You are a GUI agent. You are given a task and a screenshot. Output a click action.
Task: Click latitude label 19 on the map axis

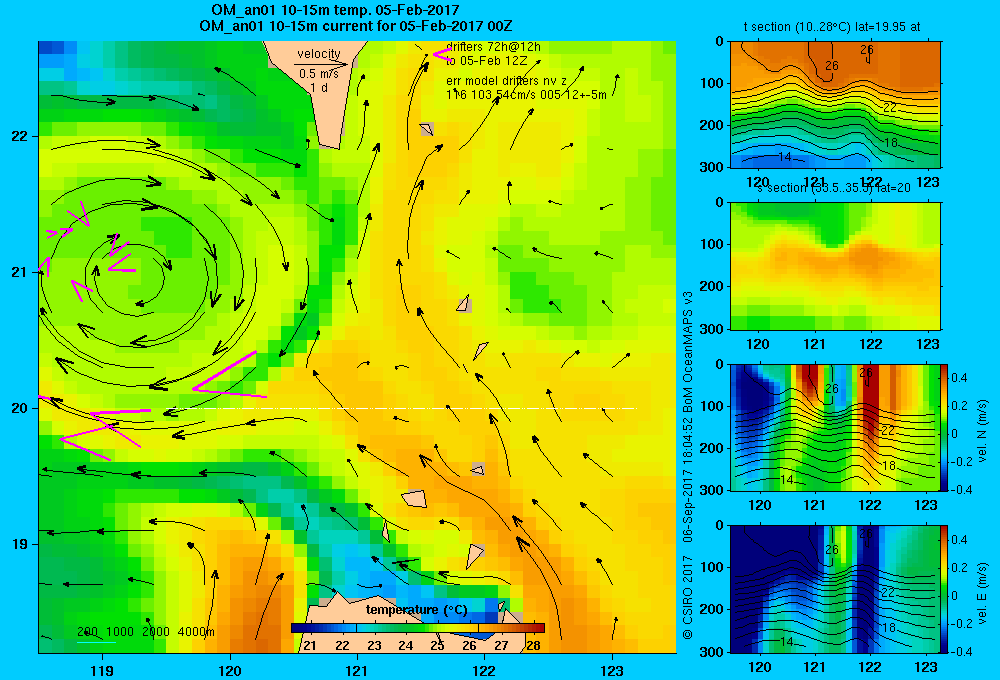20,544
